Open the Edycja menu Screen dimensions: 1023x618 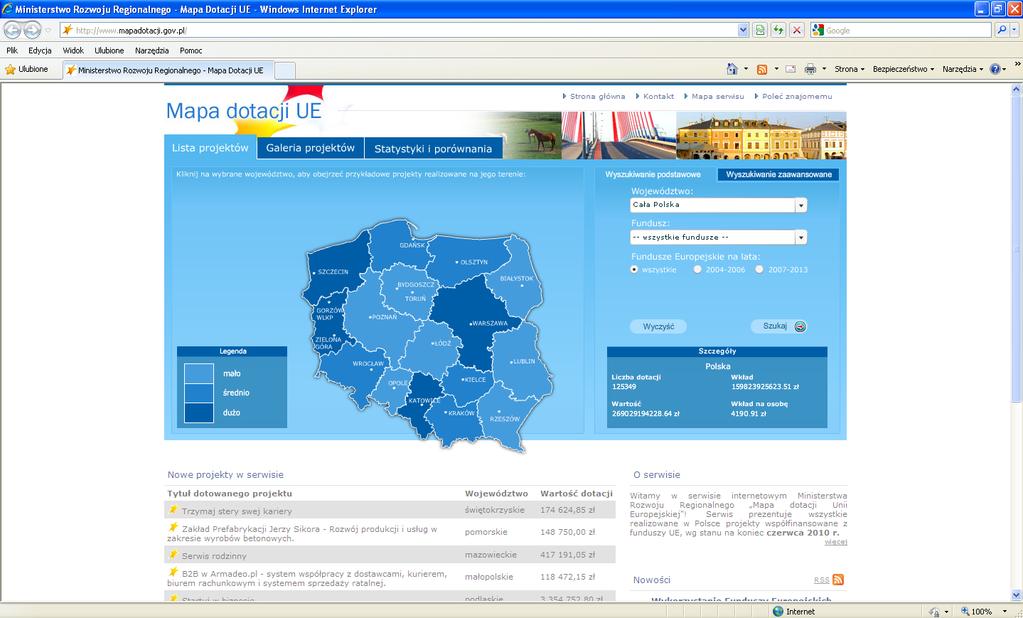[x=40, y=50]
